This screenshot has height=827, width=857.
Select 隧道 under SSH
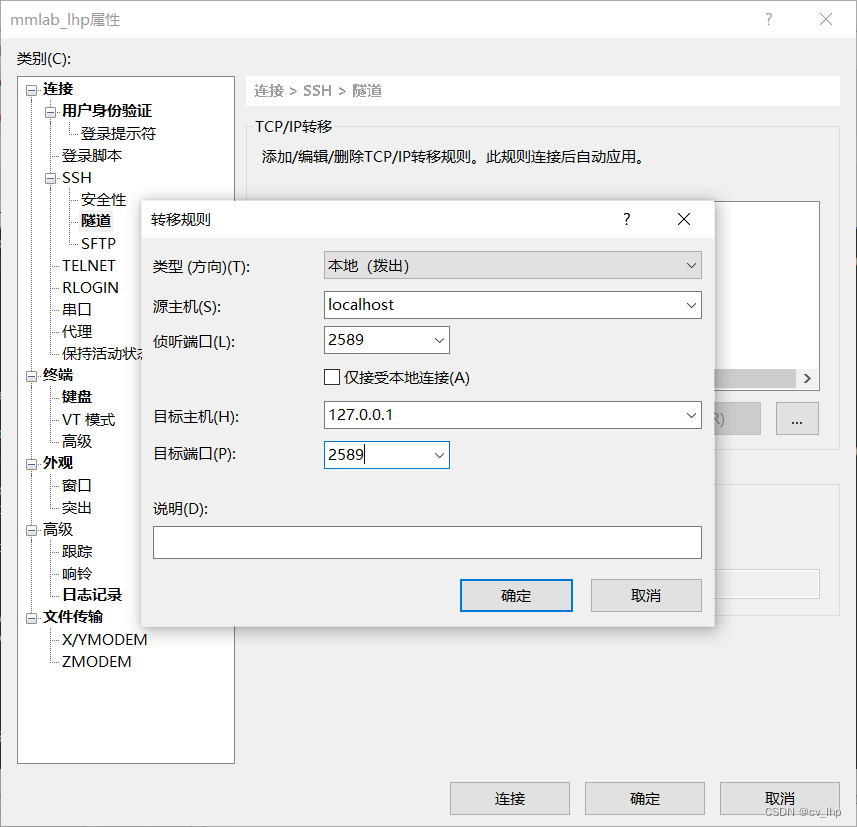(96, 221)
